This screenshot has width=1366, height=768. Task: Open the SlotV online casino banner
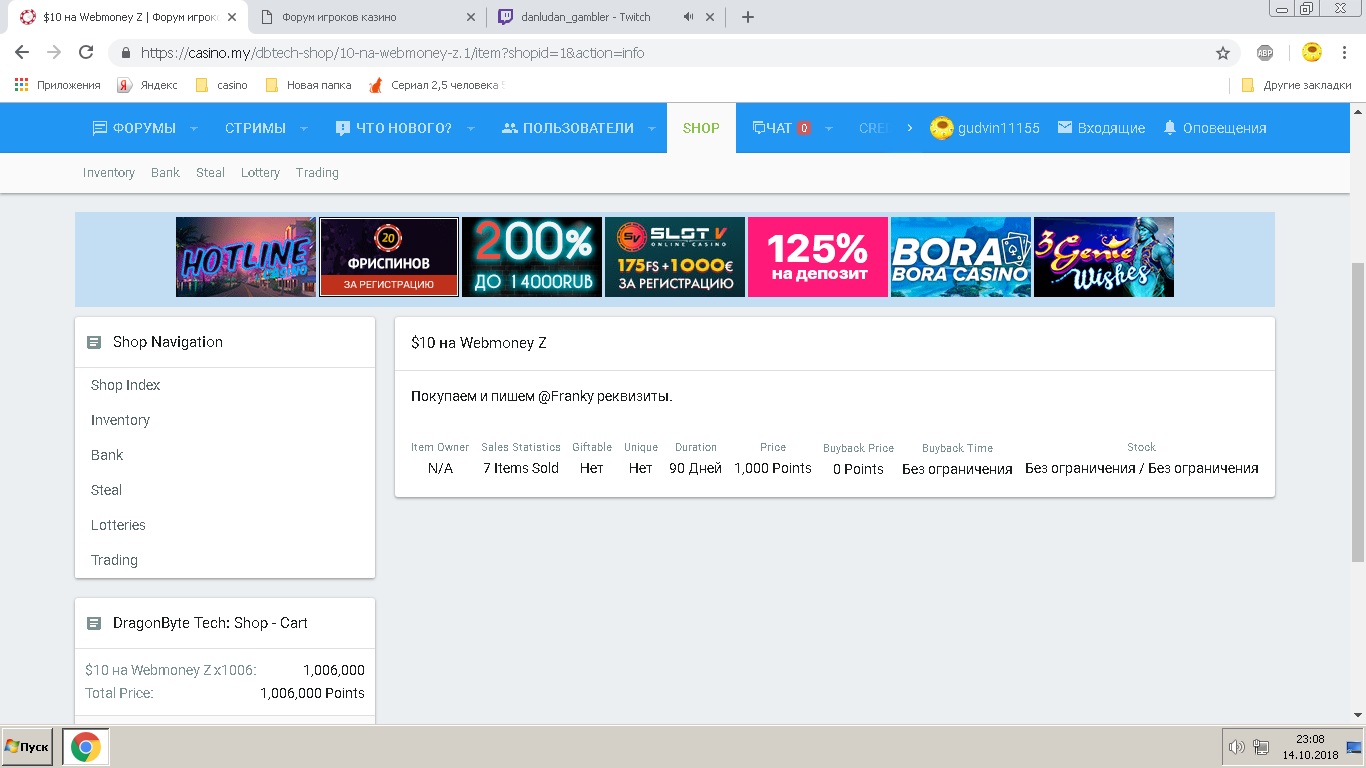click(x=675, y=257)
